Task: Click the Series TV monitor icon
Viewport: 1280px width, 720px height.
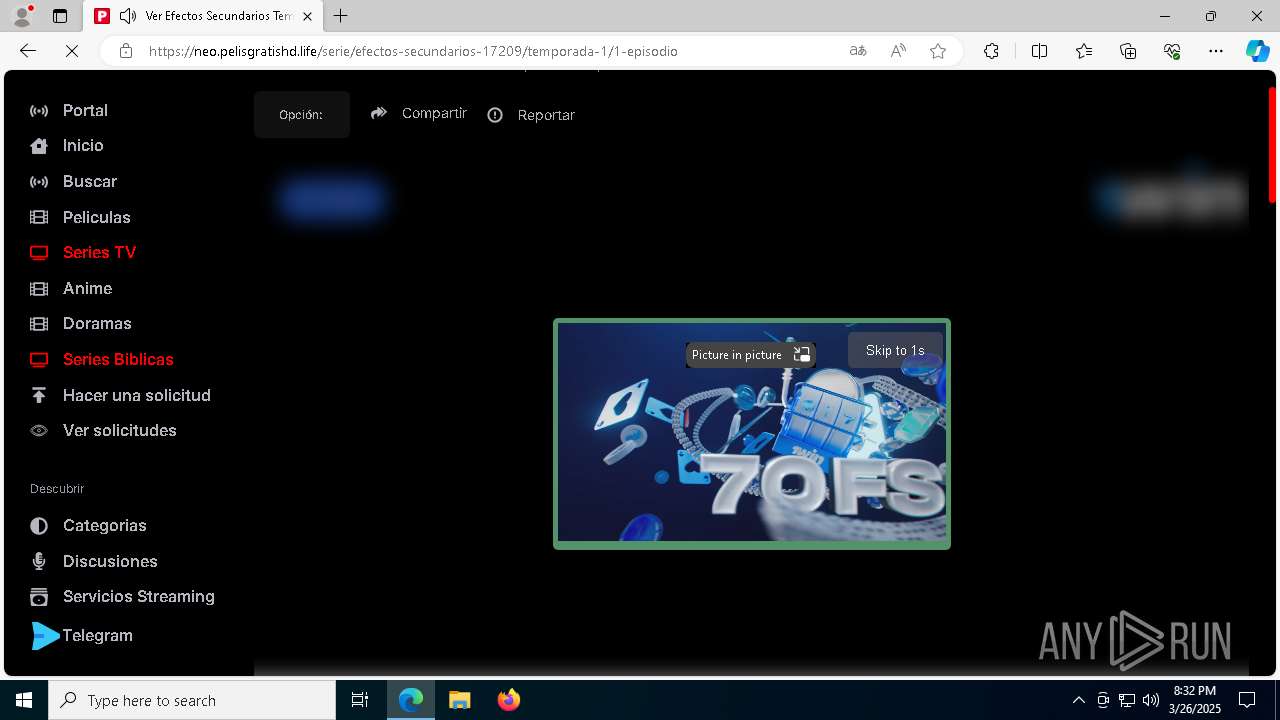Action: coord(39,253)
